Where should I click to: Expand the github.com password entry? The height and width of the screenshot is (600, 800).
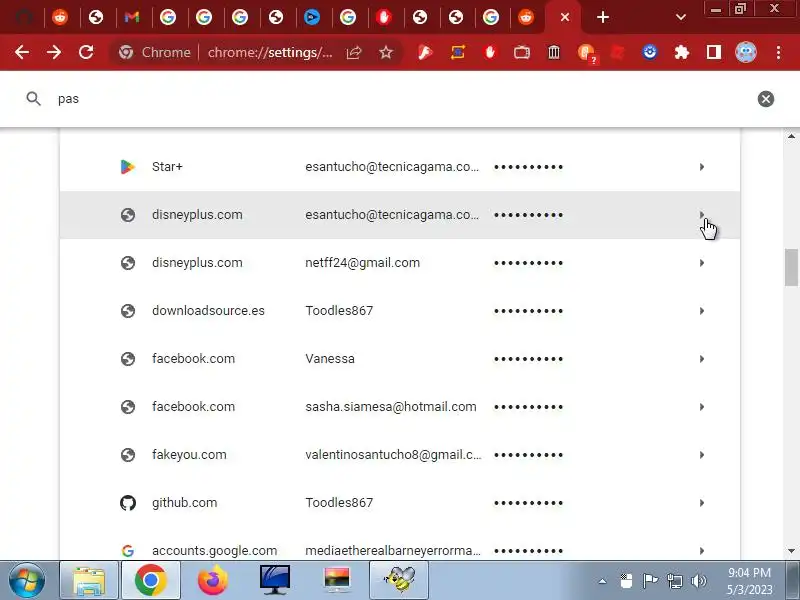coord(702,503)
